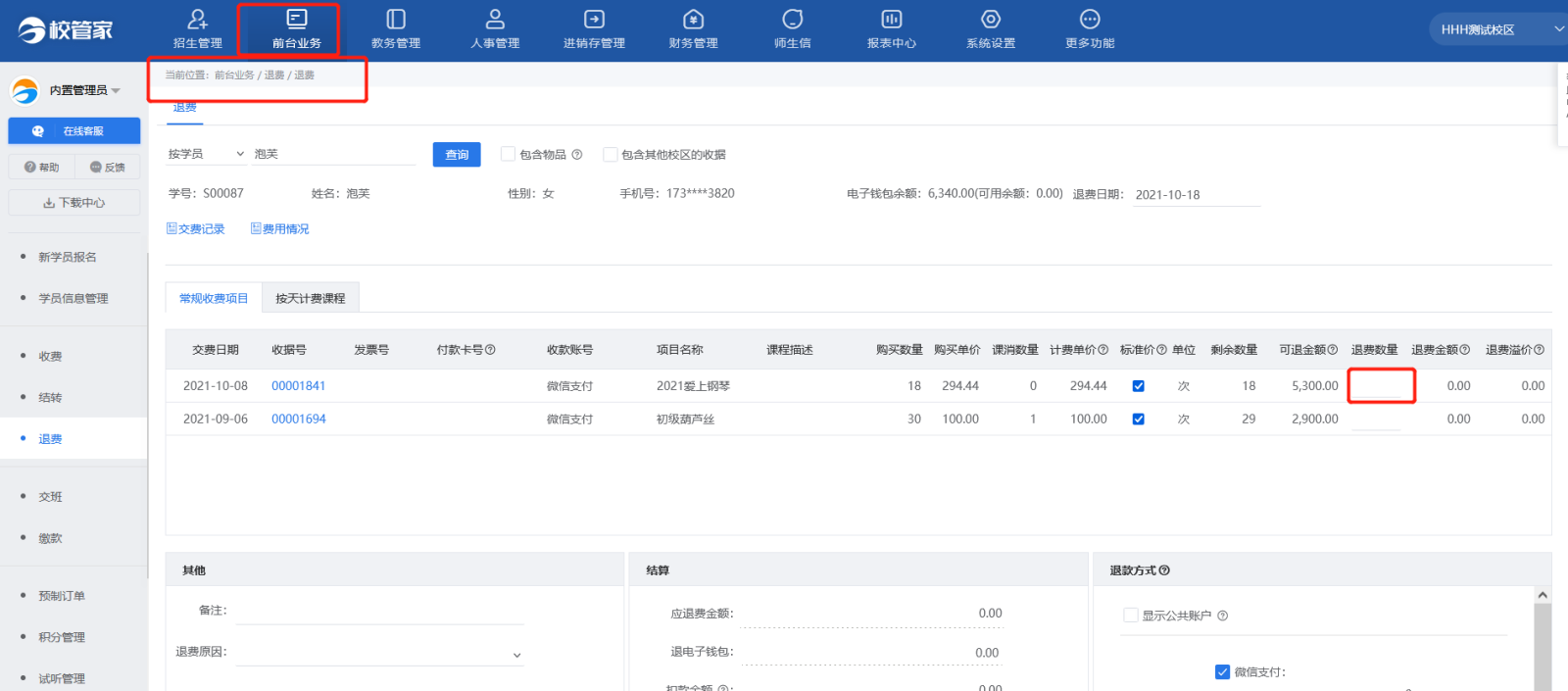Open 报表中心 module icon
This screenshot has height=691, width=1568.
(x=891, y=19)
